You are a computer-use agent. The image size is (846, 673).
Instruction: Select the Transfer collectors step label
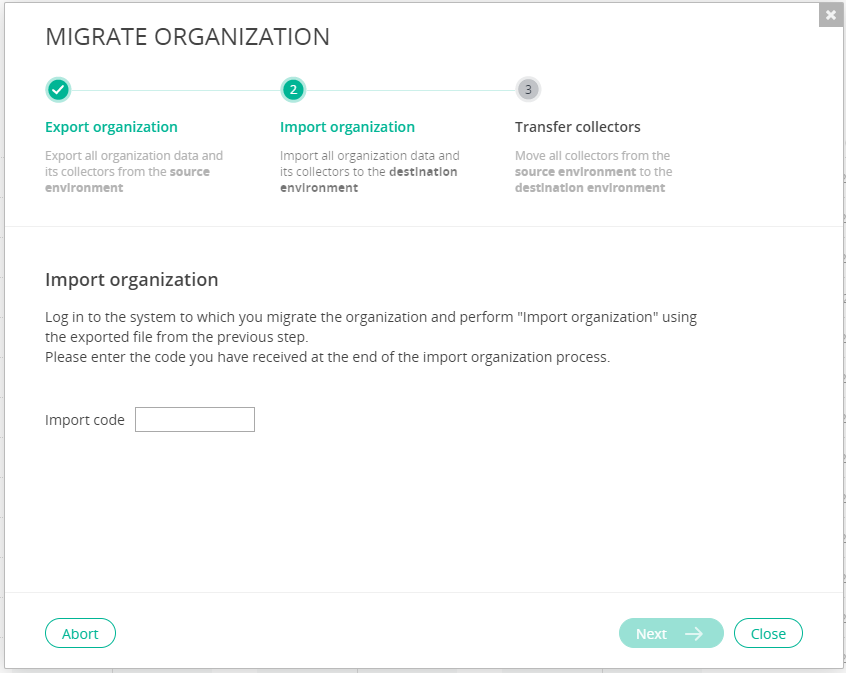tap(577, 127)
